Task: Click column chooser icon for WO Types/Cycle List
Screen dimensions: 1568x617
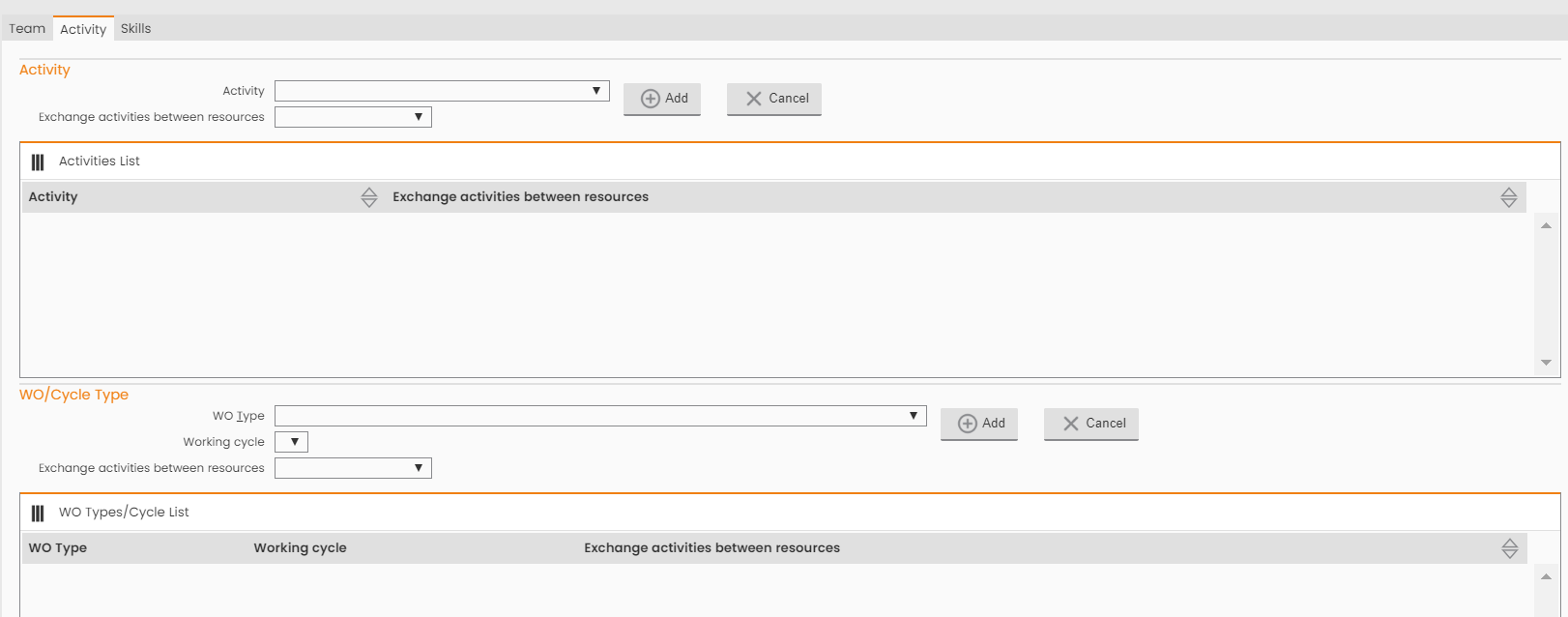Action: click(38, 514)
